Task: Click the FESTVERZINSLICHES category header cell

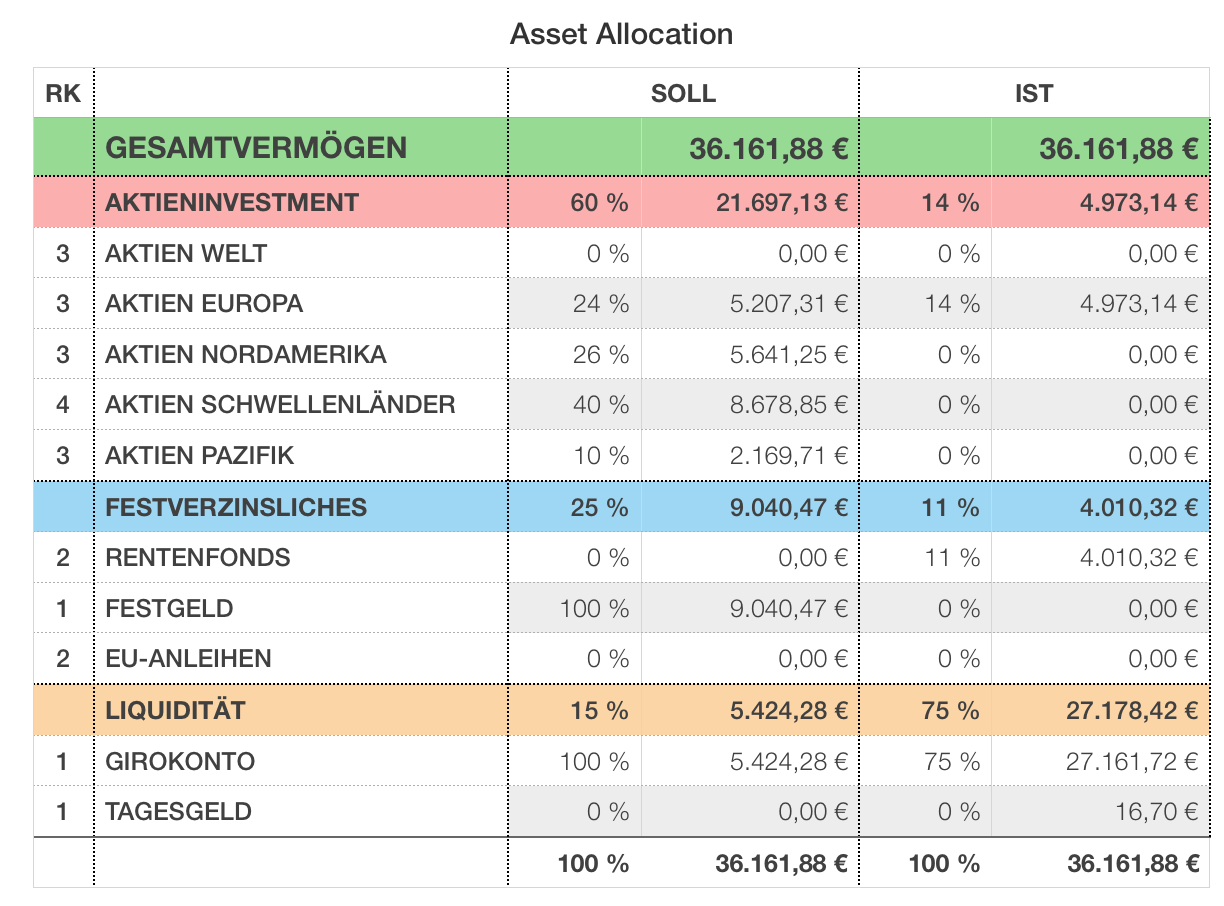Action: (236, 507)
